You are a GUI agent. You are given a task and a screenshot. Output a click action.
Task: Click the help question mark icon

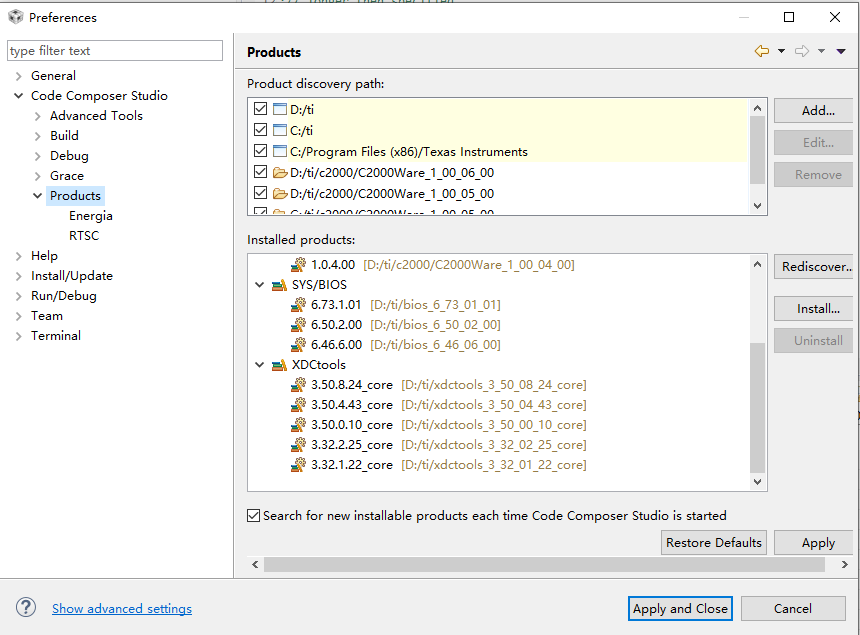[26, 608]
